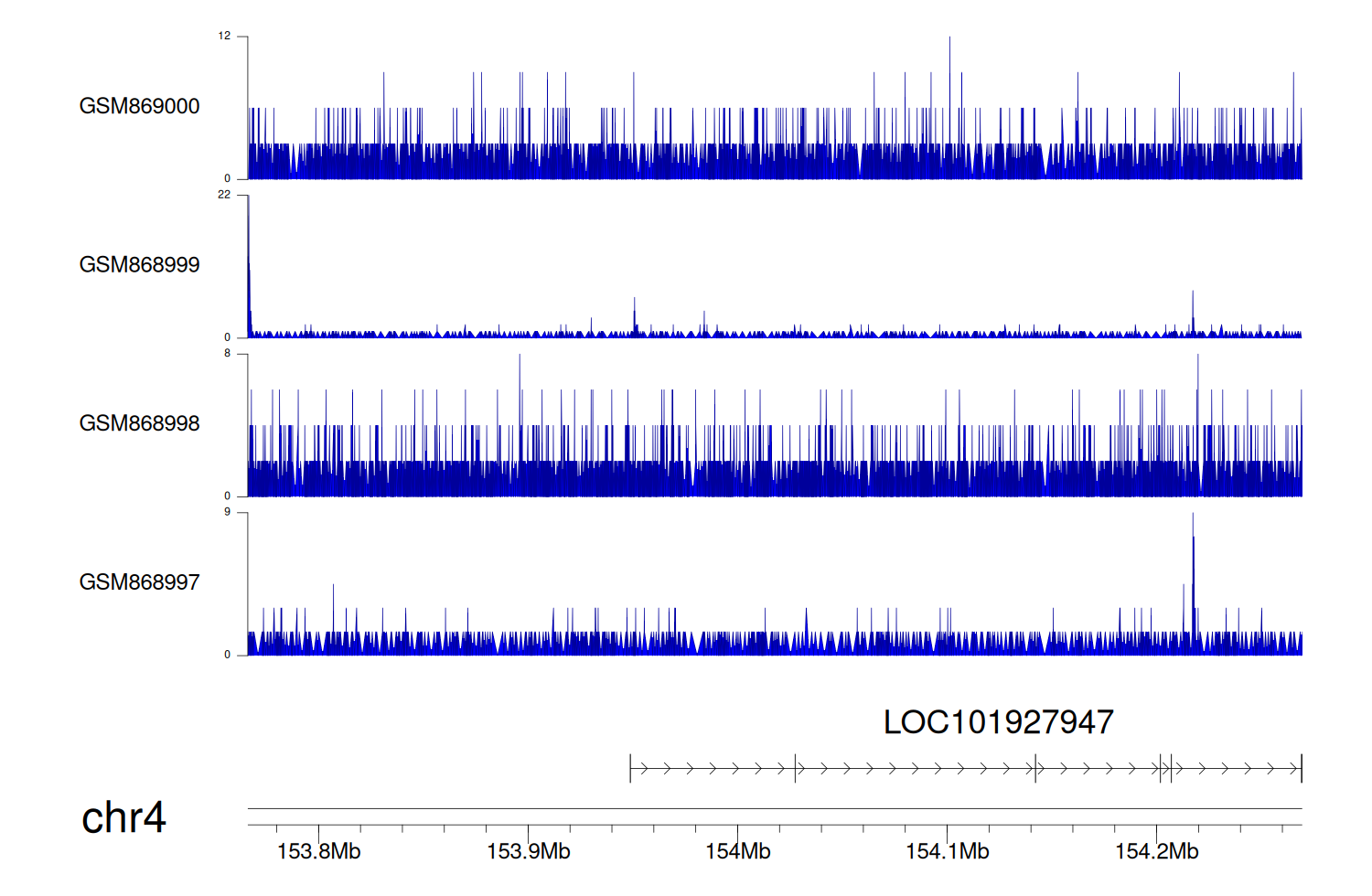Click the GSM868998 track label
Image resolution: width=1372 pixels, height=896 pixels.
[x=139, y=423]
